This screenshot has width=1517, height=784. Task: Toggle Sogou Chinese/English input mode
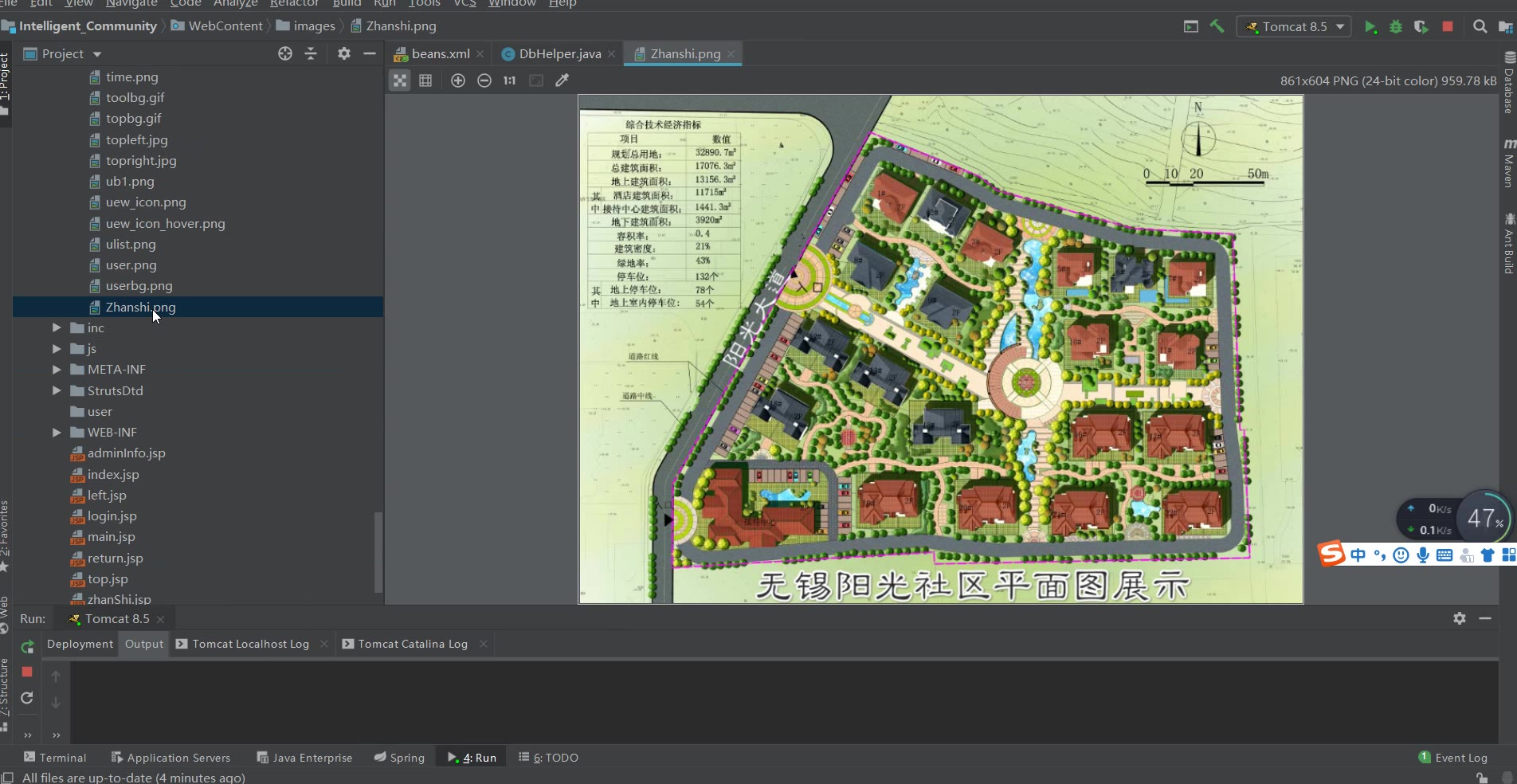pyautogui.click(x=1358, y=555)
